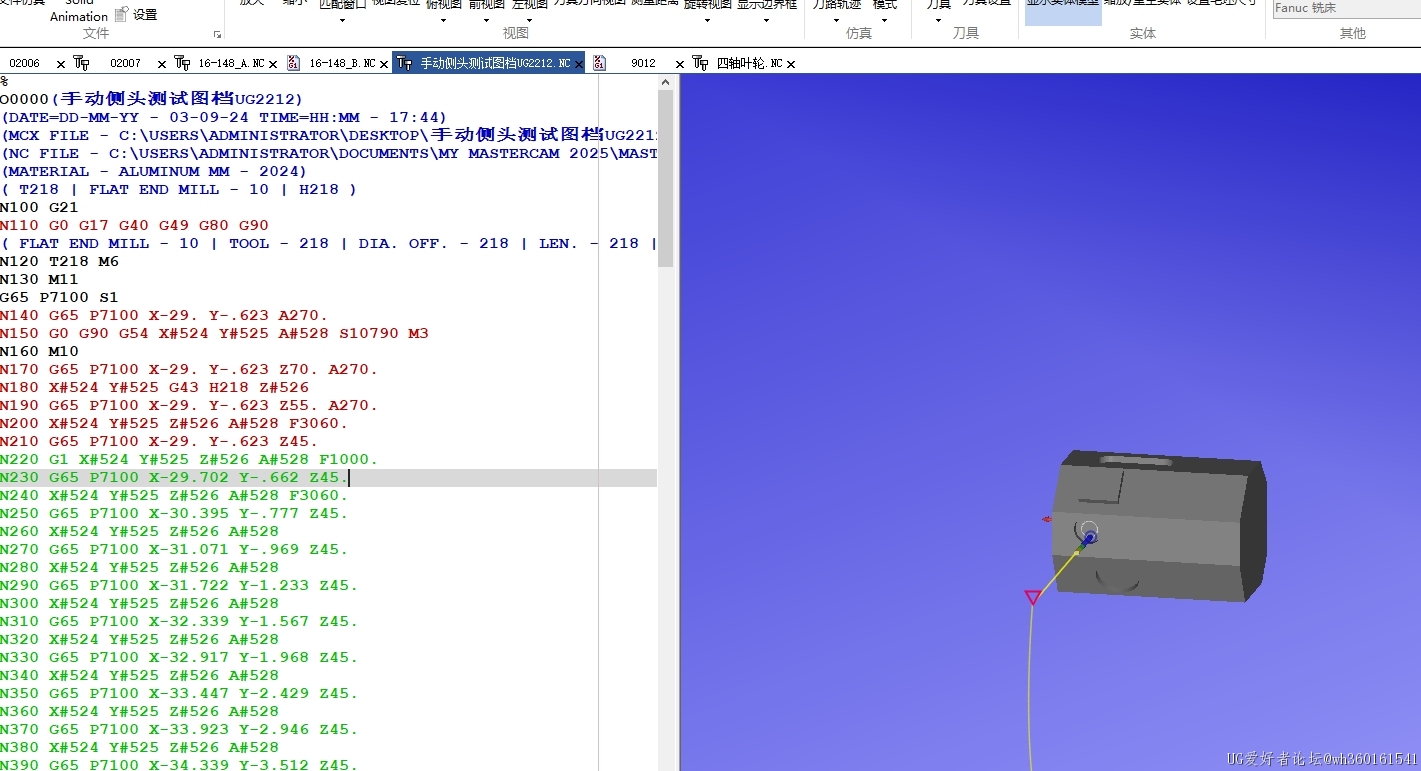
Task: Open the 刀路轨迹 dropdown arrow
Action: (x=836, y=19)
